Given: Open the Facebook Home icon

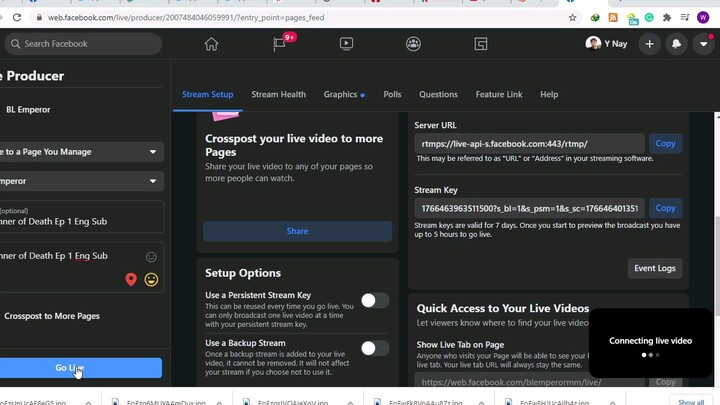Looking at the screenshot, I should pos(211,44).
